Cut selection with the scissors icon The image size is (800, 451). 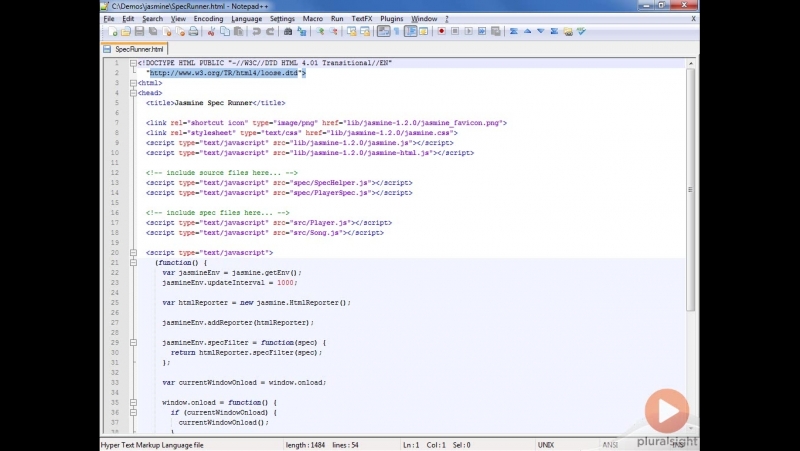pyautogui.click(x=211, y=32)
